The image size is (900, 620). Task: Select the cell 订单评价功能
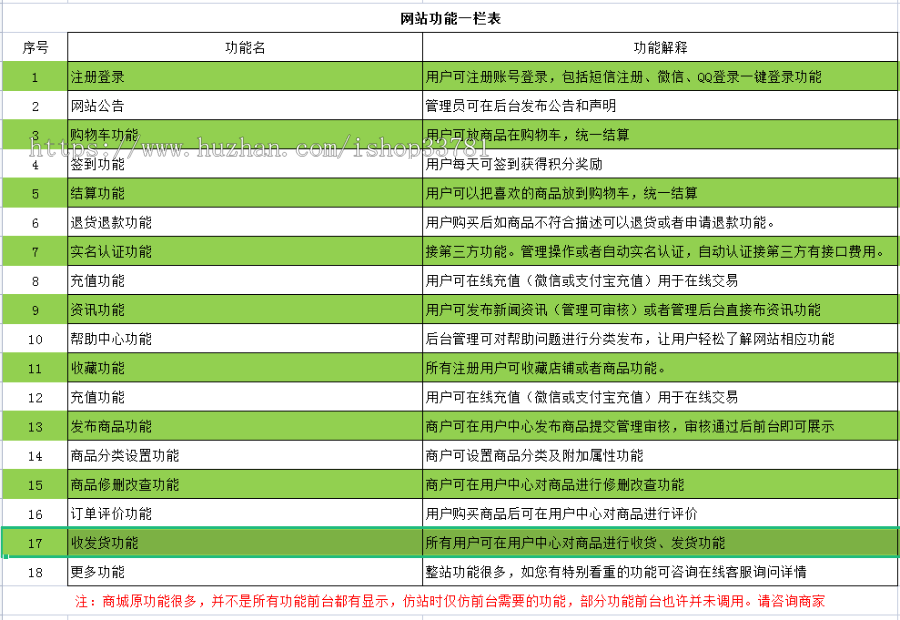pyautogui.click(x=245, y=514)
